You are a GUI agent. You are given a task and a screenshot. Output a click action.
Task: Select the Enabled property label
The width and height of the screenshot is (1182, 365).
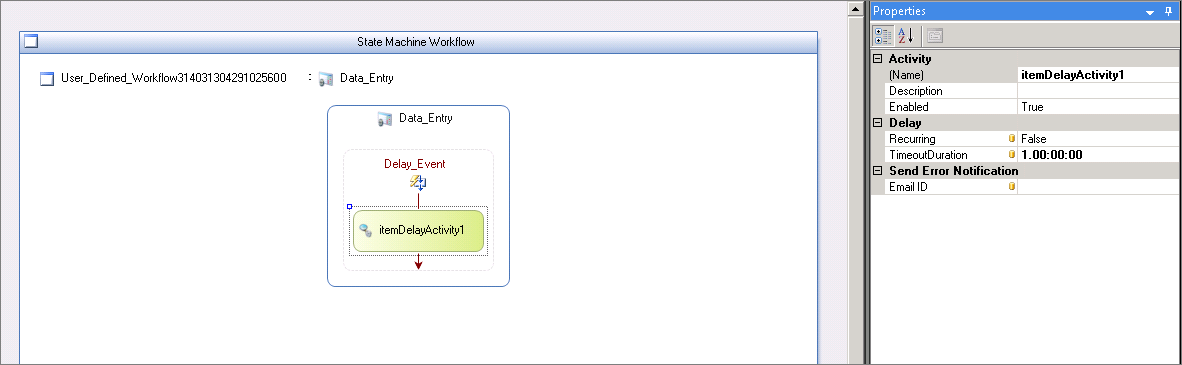point(909,107)
